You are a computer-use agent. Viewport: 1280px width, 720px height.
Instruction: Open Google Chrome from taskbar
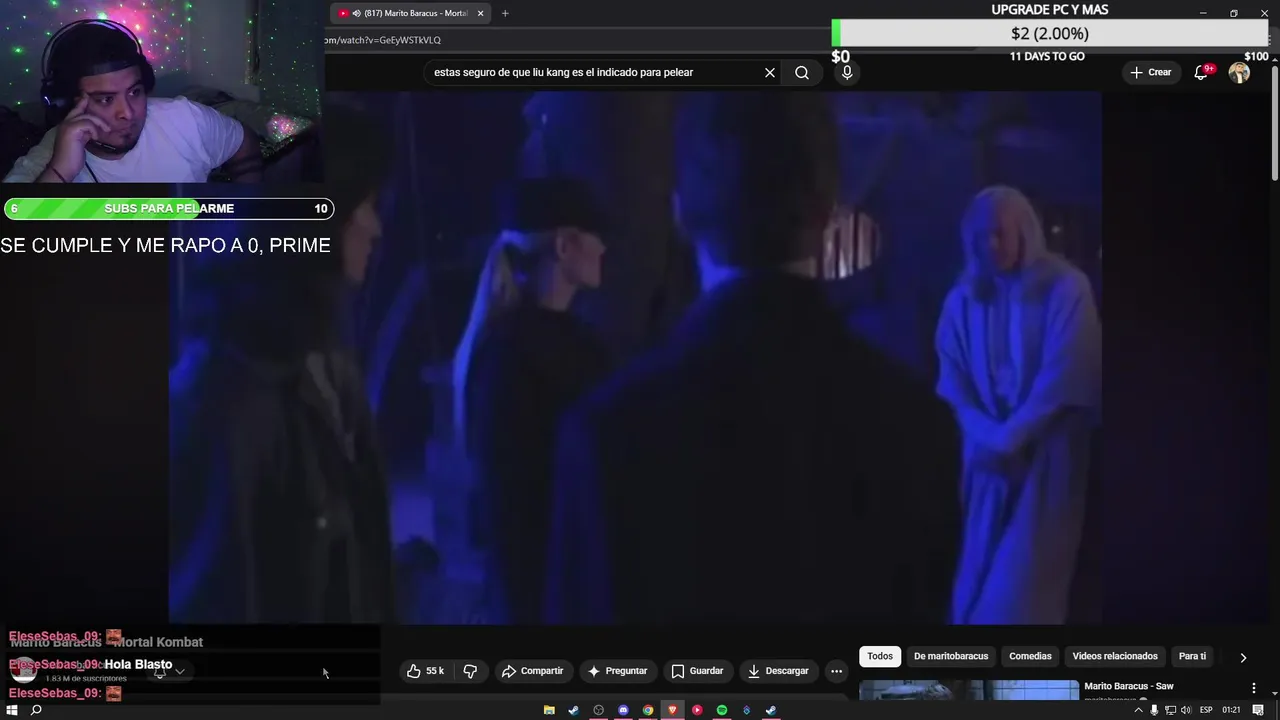click(x=648, y=710)
